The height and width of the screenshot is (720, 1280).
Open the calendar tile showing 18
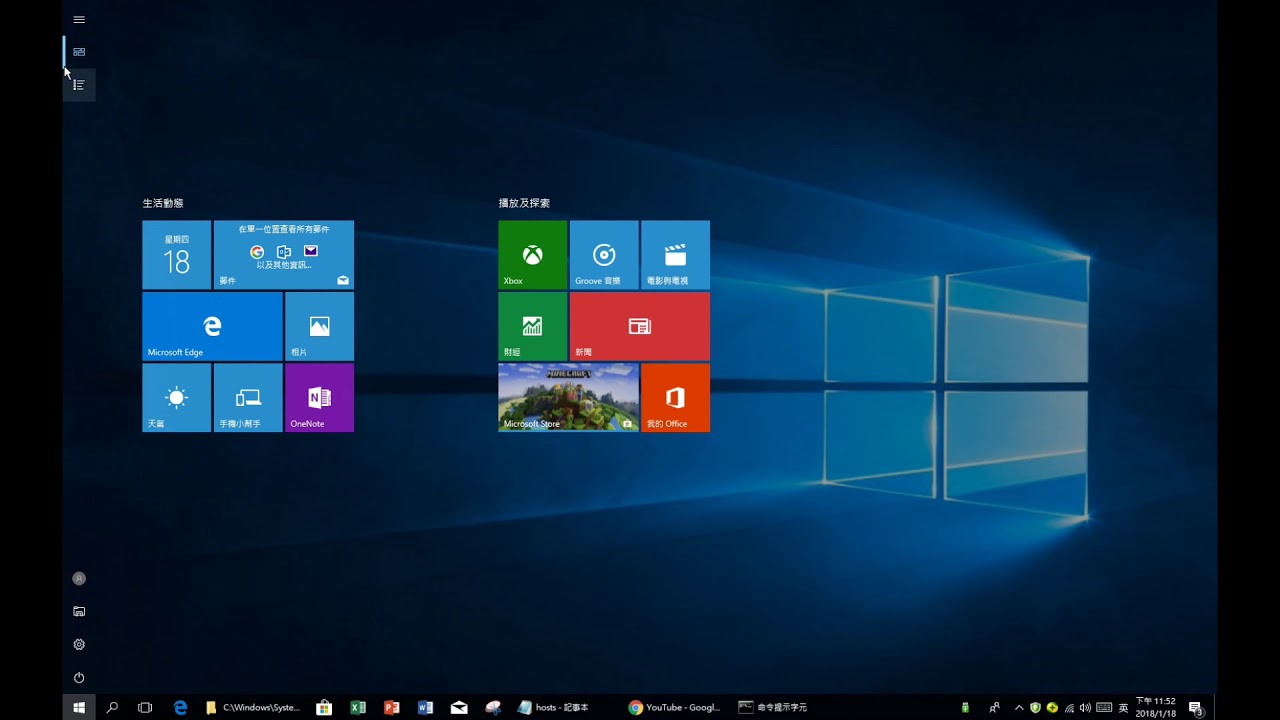(x=176, y=255)
